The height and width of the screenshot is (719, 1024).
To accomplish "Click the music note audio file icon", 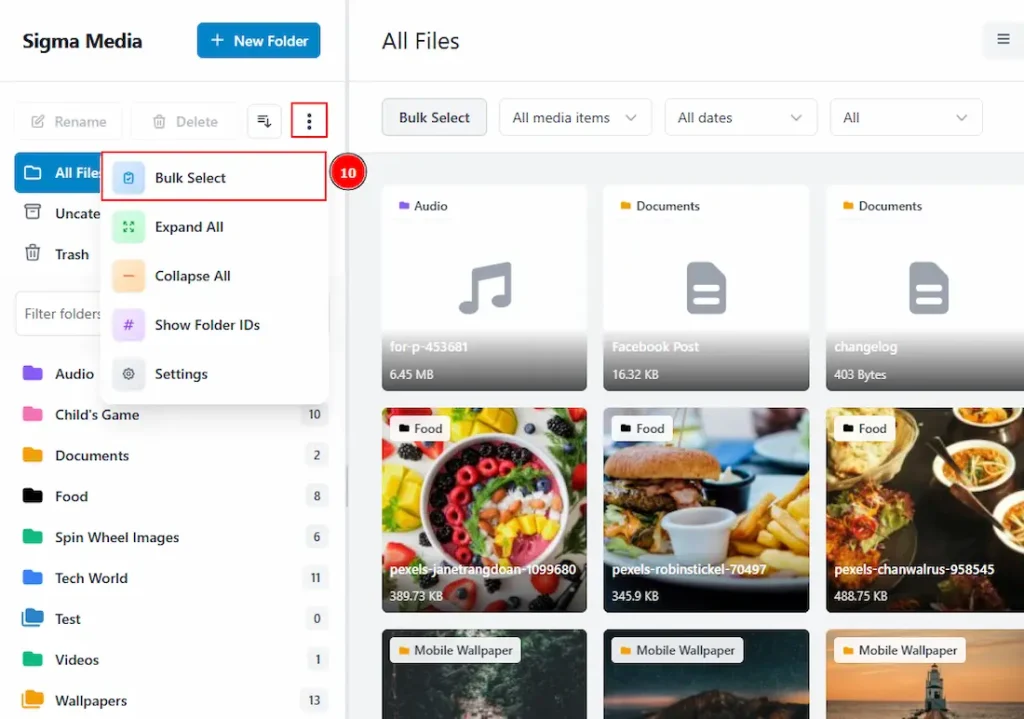I will (484, 287).
